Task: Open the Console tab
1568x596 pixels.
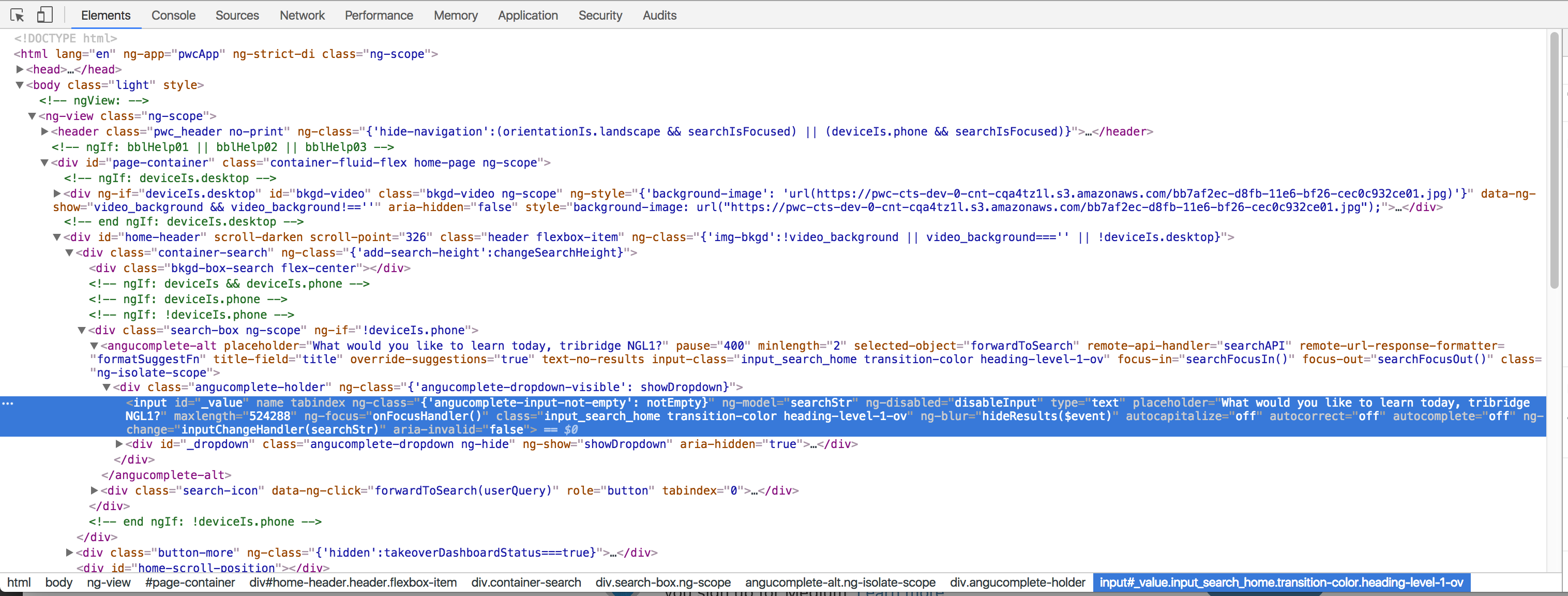Action: click(173, 15)
